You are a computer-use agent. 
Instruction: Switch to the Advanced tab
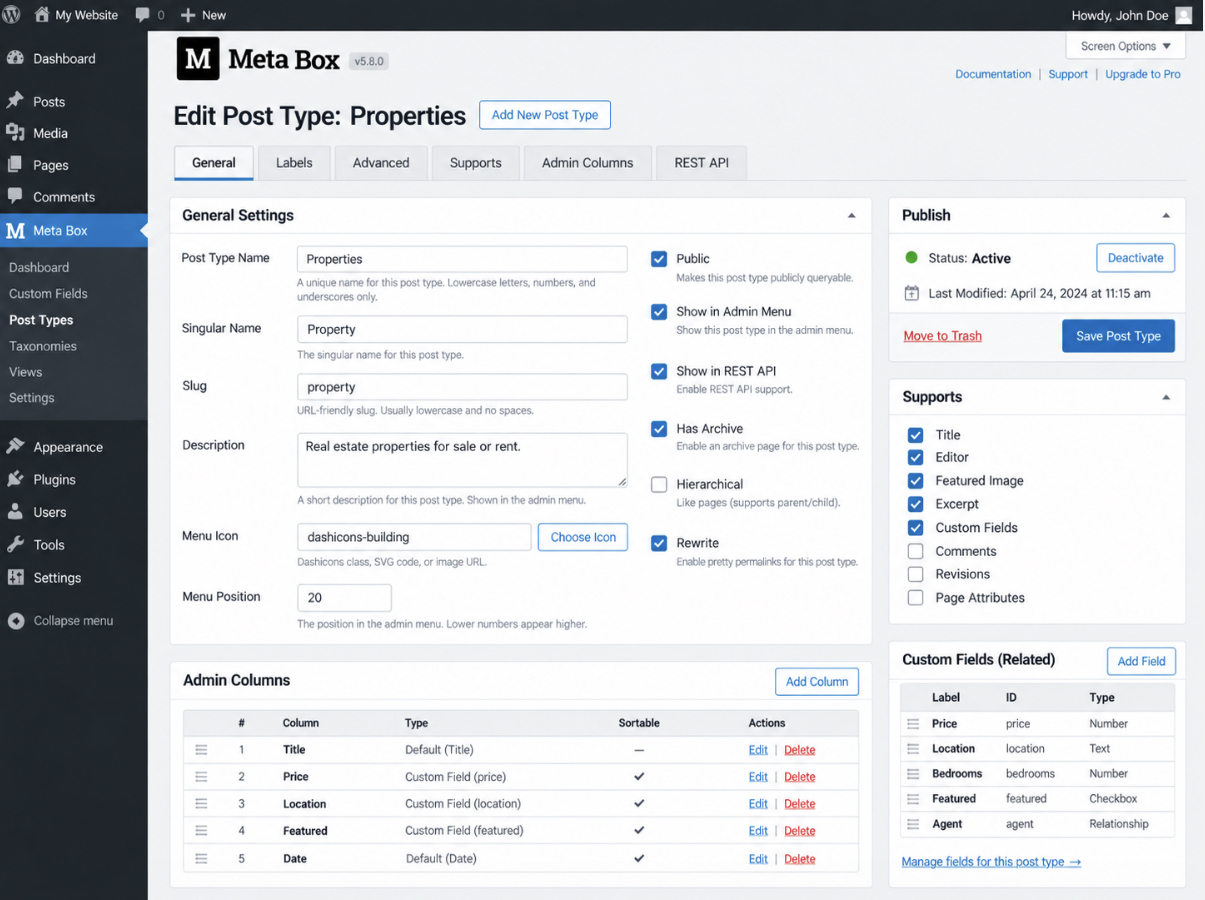[381, 163]
